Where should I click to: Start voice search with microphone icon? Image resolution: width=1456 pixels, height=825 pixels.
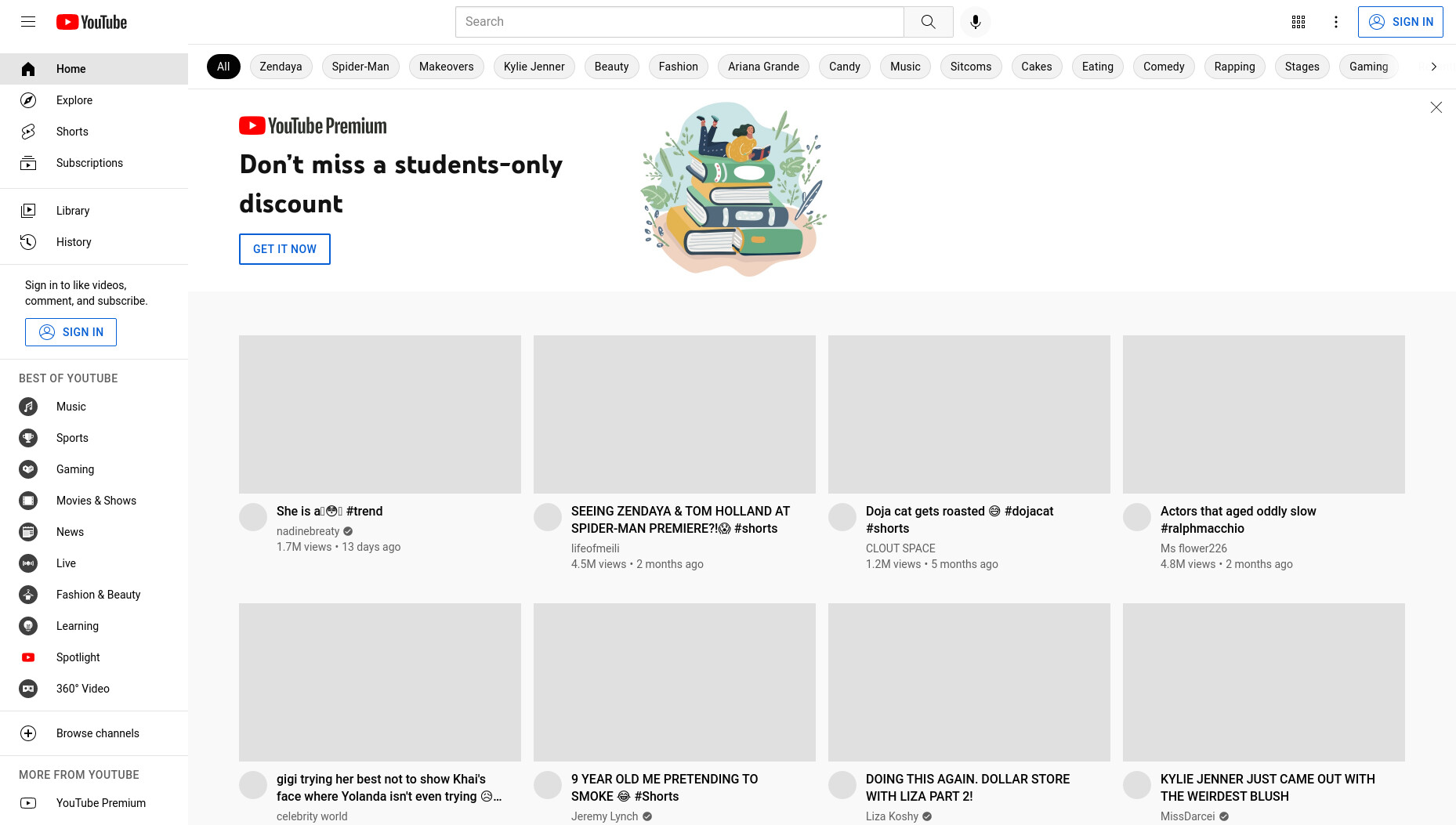point(976,22)
